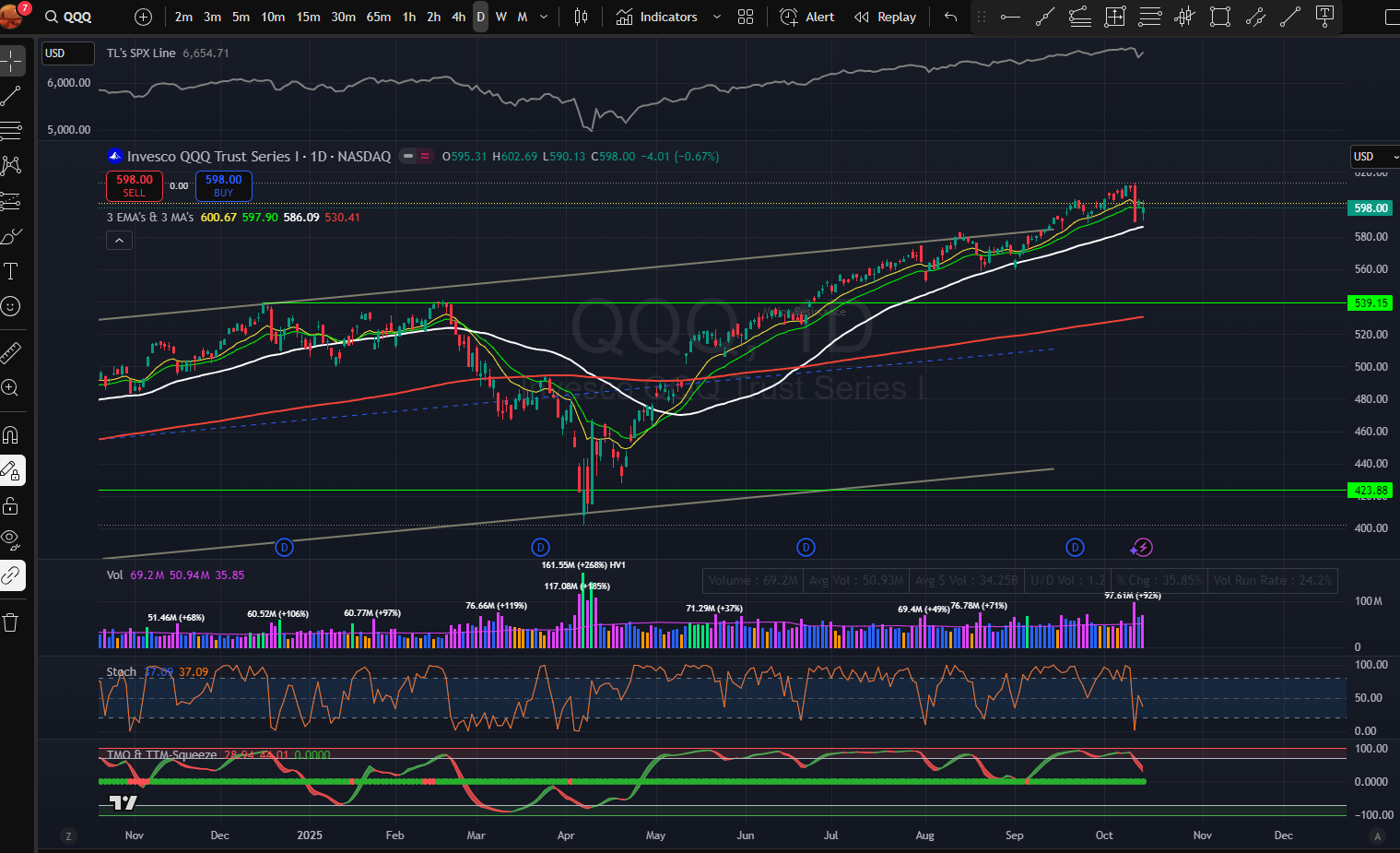
Task: Open the candlestick chart style menu
Action: (x=581, y=17)
